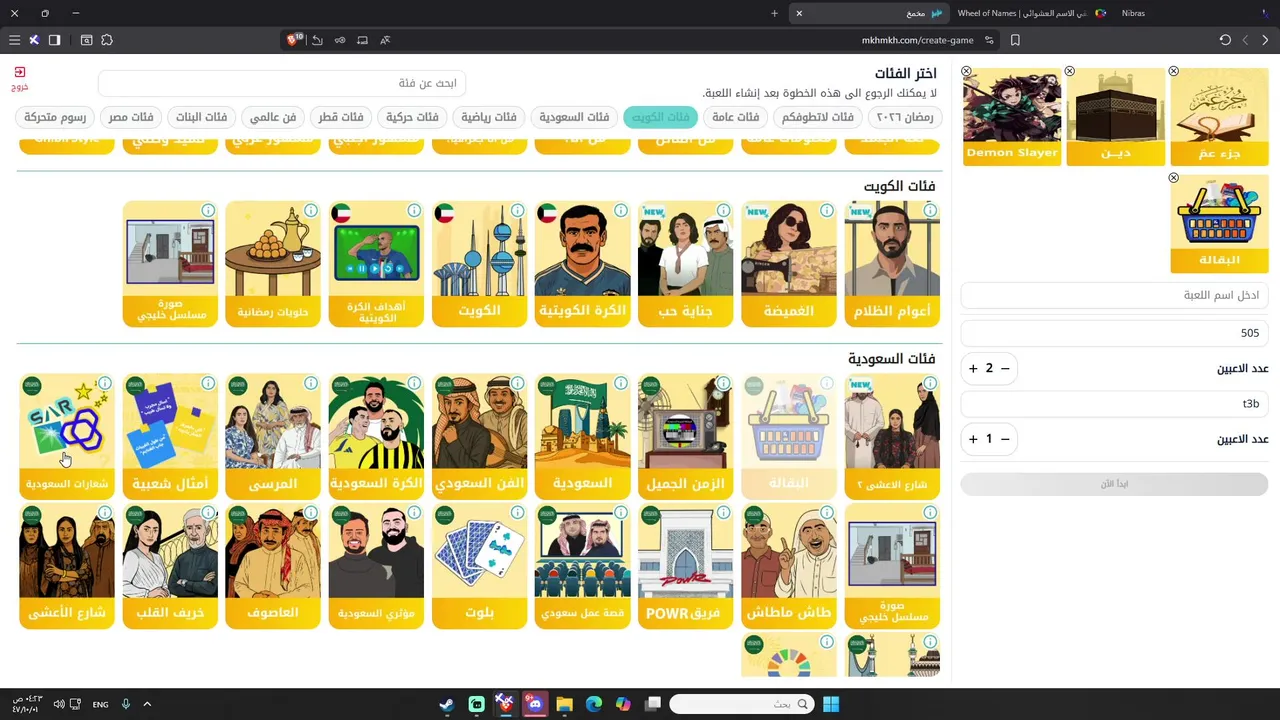Screen dimensions: 1280x720
Task: Select the فئات مصر filter chip
Action: pos(131,117)
